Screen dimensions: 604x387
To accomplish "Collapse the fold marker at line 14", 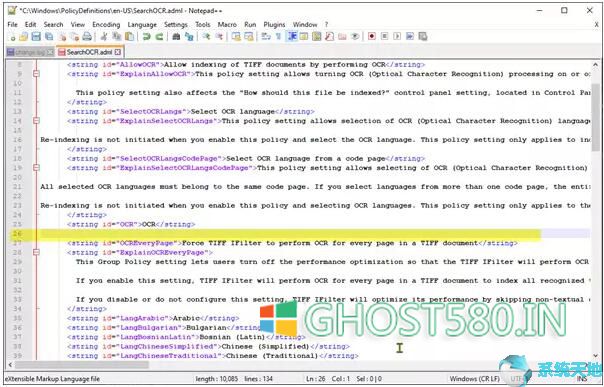I will point(36,121).
